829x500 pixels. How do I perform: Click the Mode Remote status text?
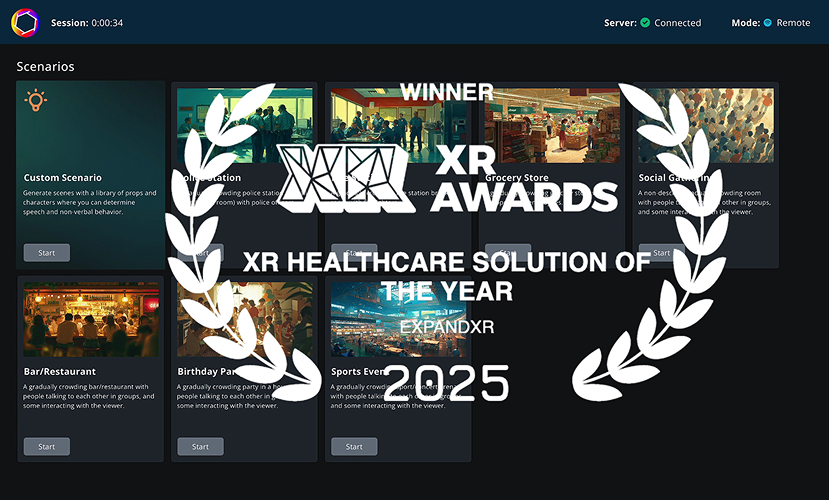click(x=771, y=23)
